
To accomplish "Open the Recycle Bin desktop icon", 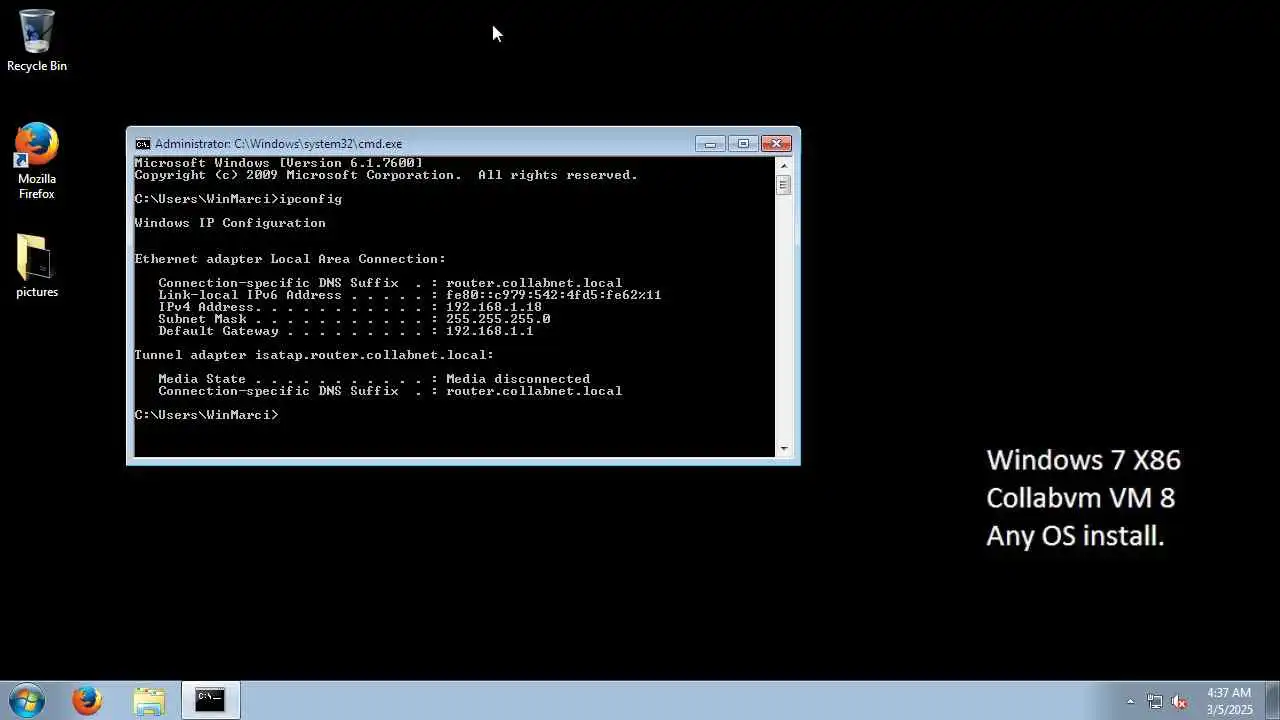I will (x=37, y=40).
